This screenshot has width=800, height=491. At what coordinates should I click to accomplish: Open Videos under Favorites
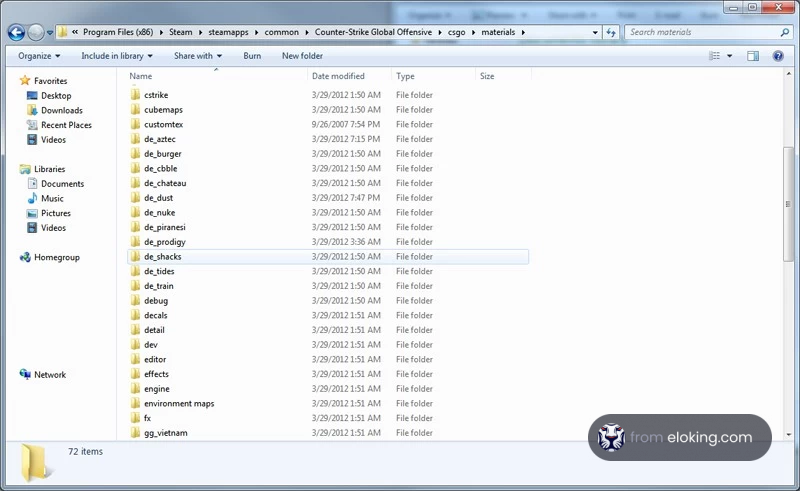point(46,140)
